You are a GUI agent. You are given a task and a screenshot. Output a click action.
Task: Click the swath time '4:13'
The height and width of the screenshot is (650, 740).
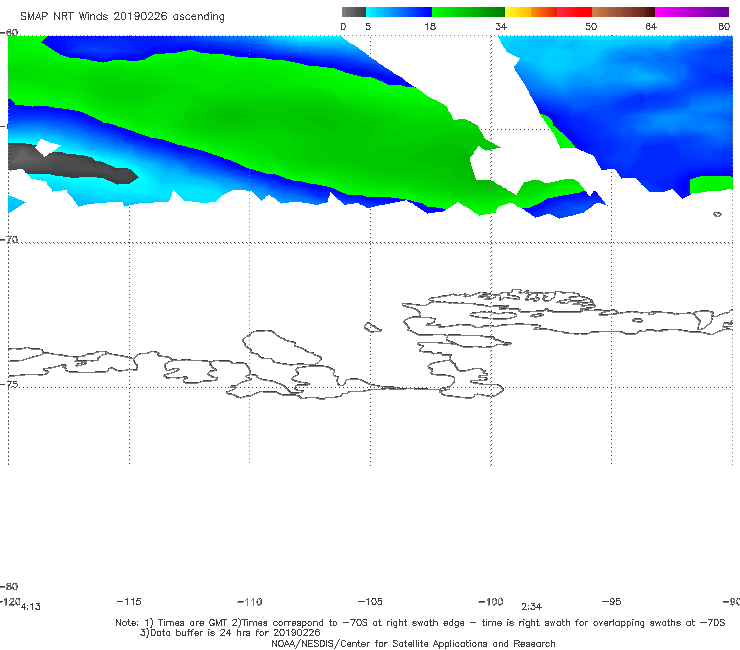coord(31,607)
